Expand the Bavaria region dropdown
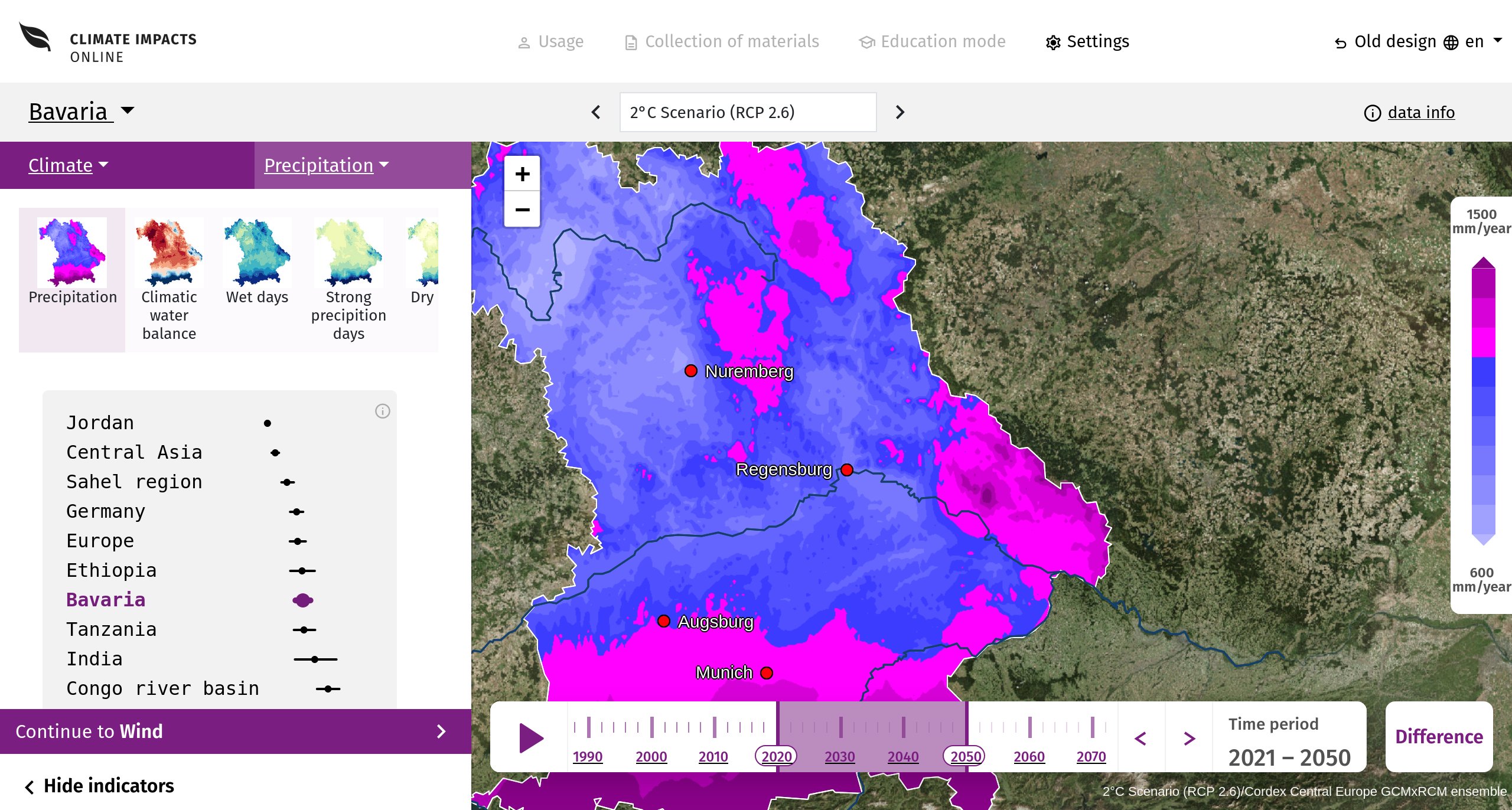This screenshot has height=810, width=1512. 82,112
